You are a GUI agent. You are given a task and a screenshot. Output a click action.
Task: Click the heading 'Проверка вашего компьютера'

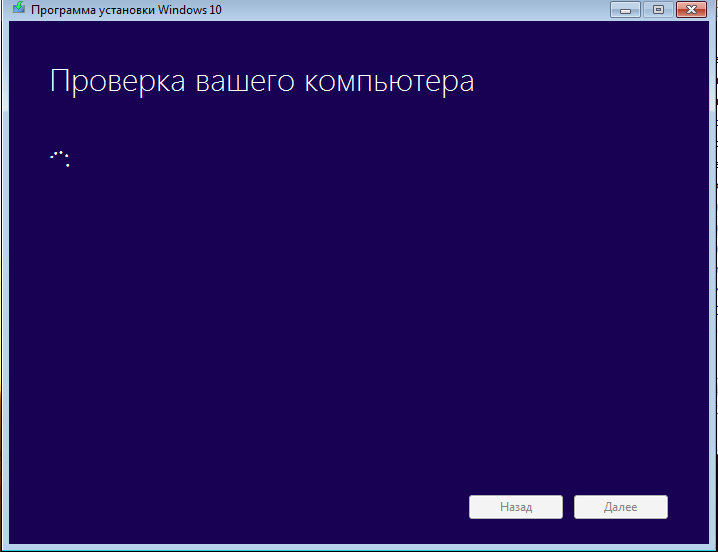261,82
